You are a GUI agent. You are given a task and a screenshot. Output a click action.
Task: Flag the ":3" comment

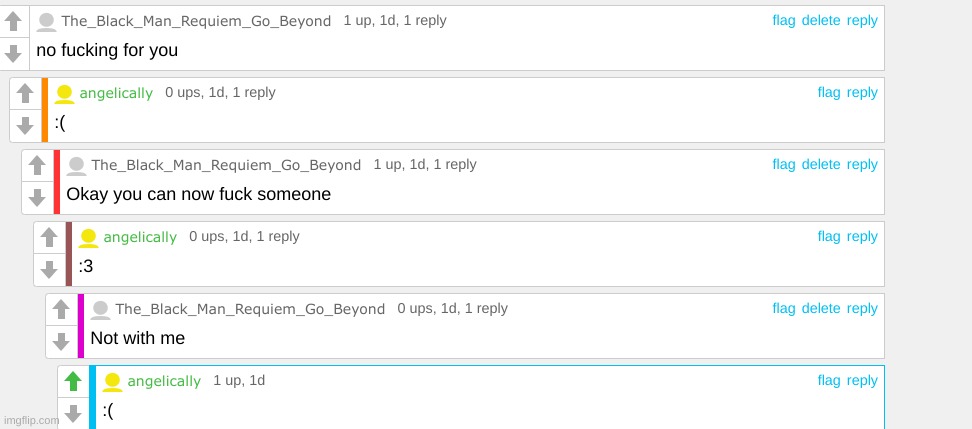coord(829,236)
